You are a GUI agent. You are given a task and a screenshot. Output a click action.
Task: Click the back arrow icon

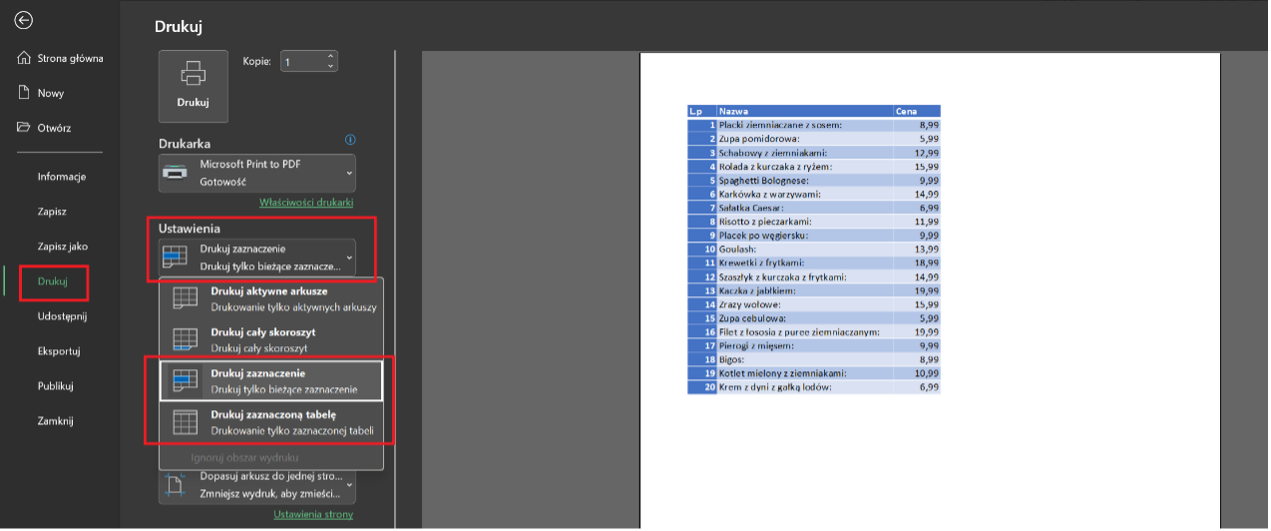pyautogui.click(x=24, y=20)
